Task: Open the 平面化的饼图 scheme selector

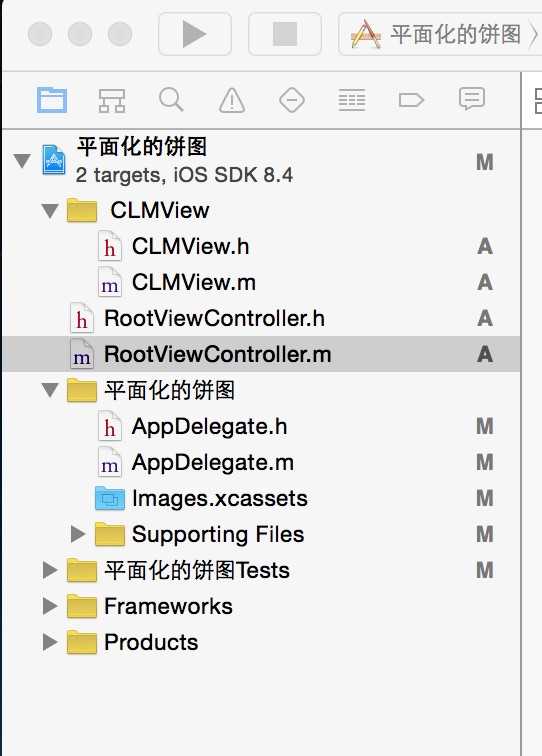Action: click(440, 34)
